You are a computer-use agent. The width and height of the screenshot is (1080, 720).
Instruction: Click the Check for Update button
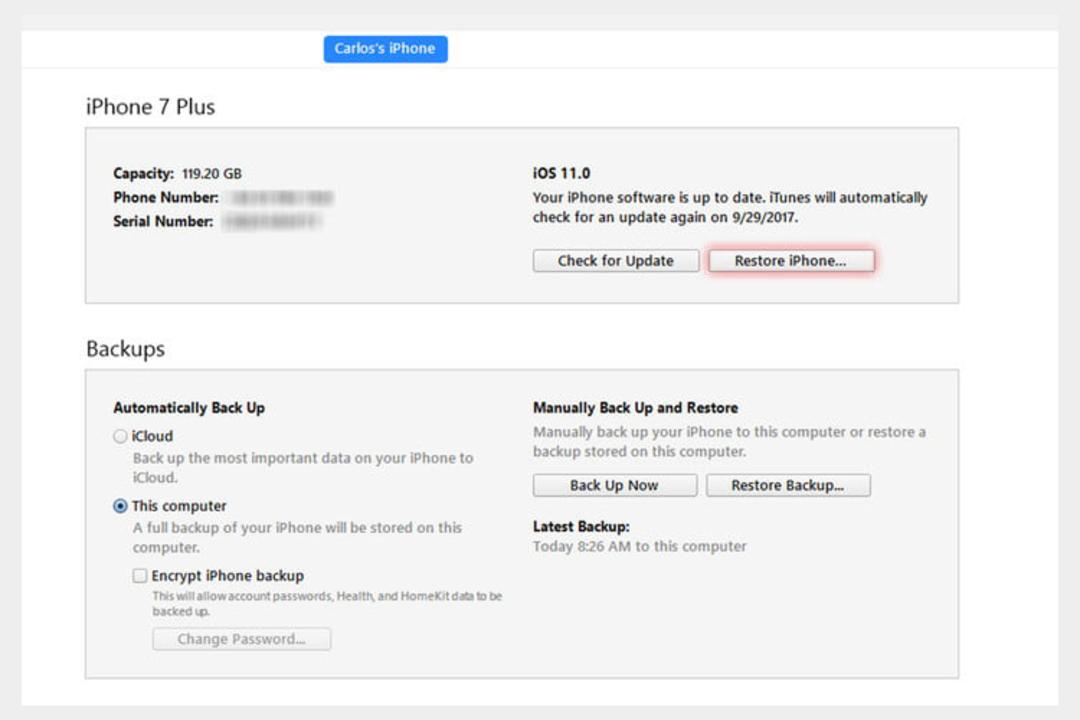[x=616, y=261]
